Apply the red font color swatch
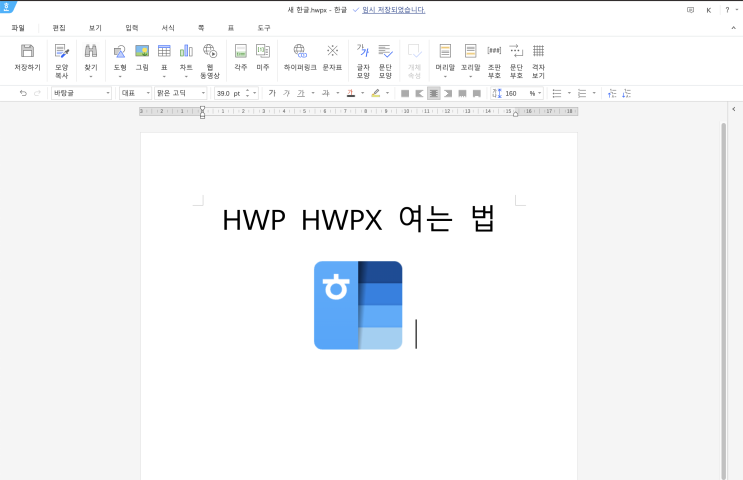 coord(351,93)
